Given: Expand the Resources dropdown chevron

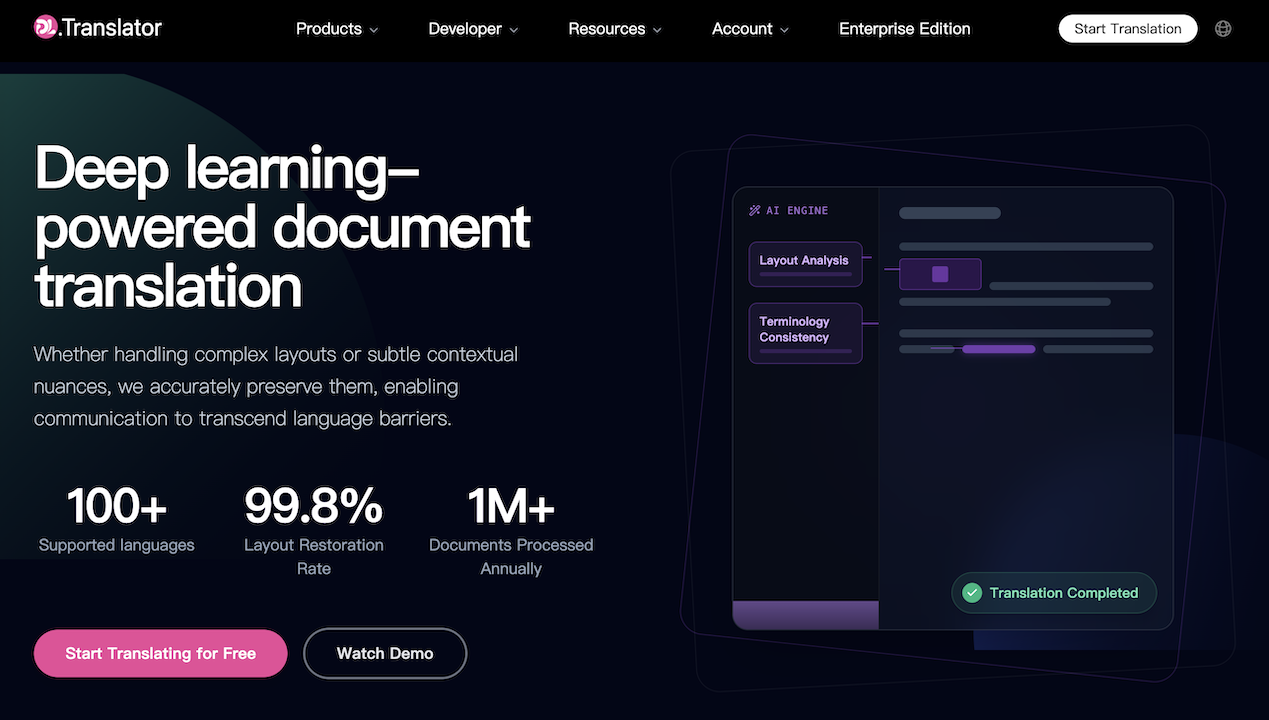Looking at the screenshot, I should 657,30.
